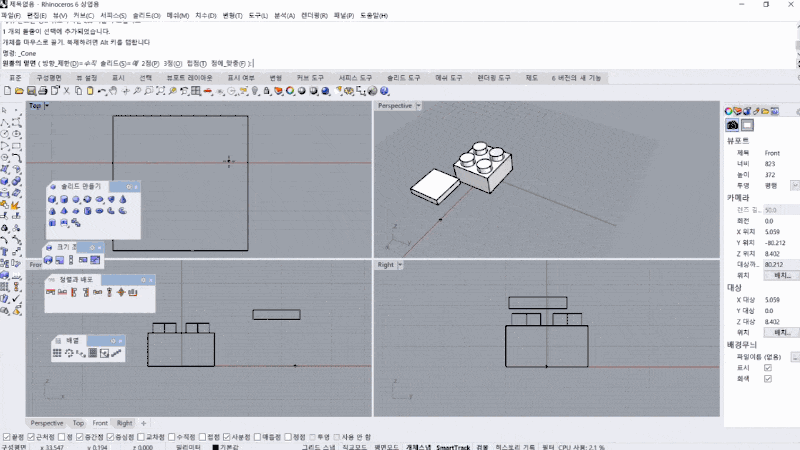Image resolution: width=800 pixels, height=450 pixels.
Task: Select the Cone tool in solid palette
Action: (x=123, y=199)
